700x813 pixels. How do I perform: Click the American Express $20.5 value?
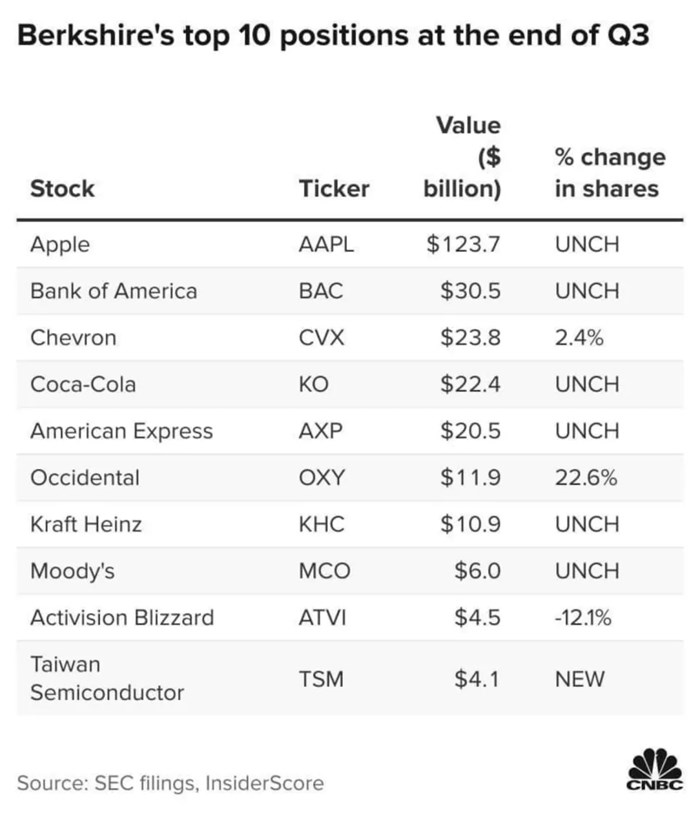pyautogui.click(x=470, y=431)
